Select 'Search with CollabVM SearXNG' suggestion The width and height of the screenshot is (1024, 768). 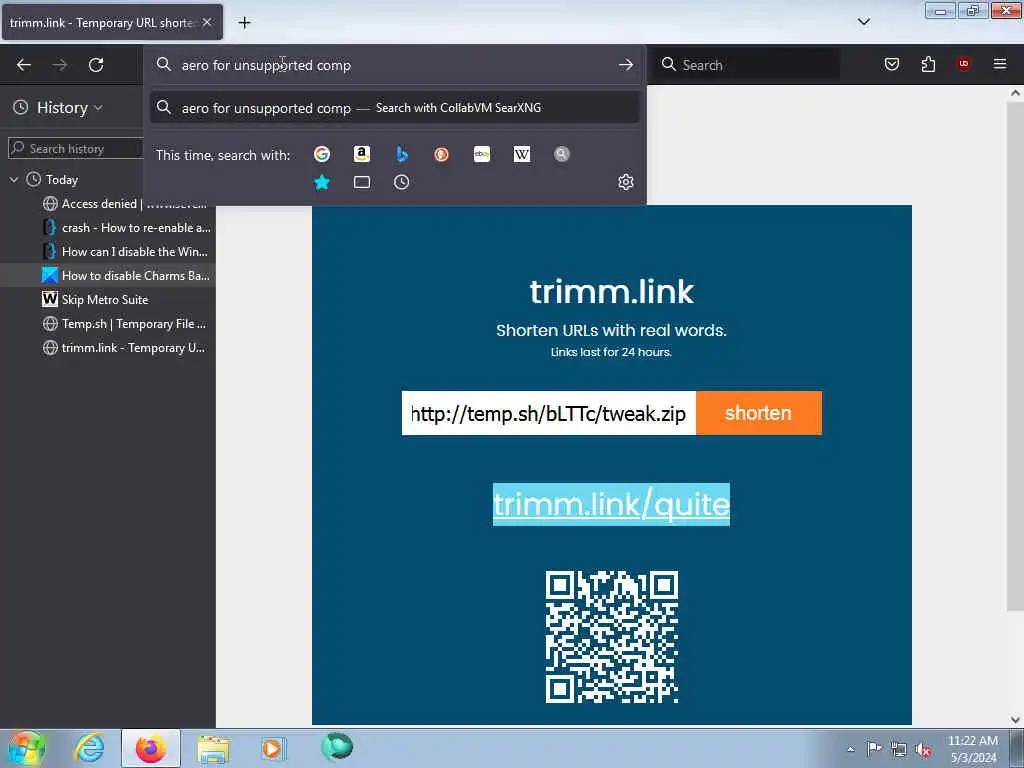(x=394, y=108)
